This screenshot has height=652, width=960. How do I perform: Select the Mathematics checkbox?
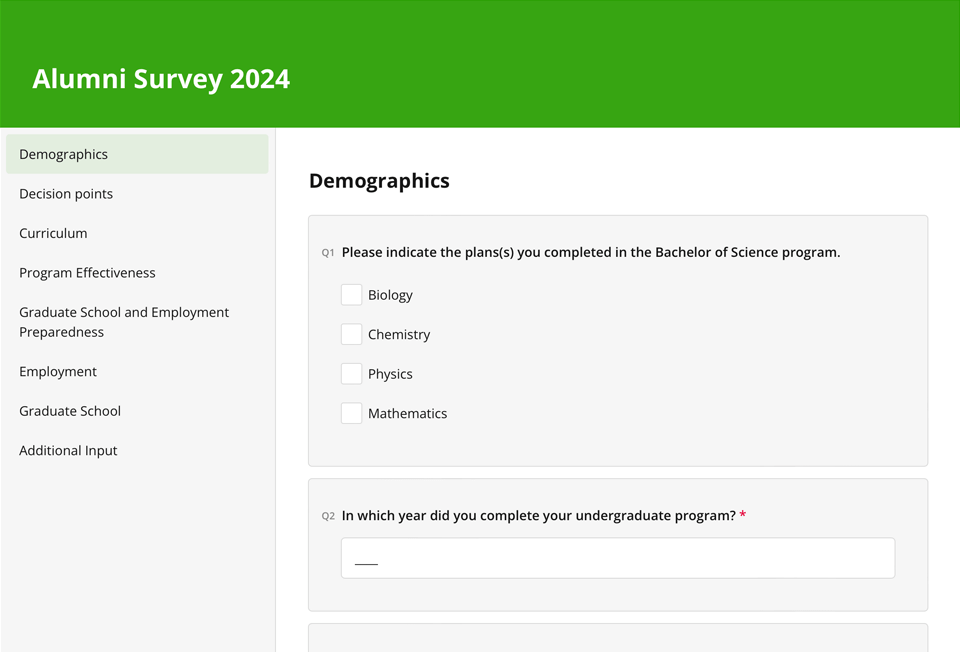coord(351,413)
